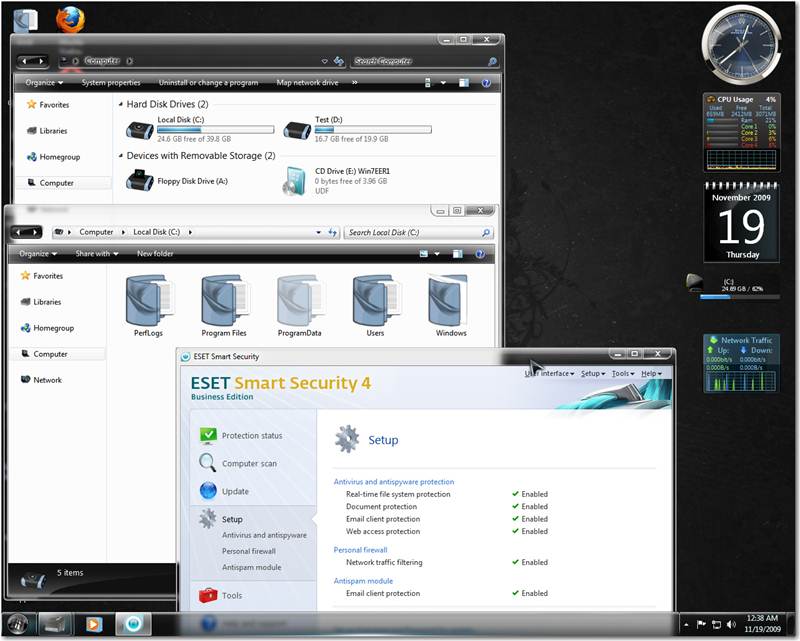Show hidden tray icons arrow

tap(686, 625)
